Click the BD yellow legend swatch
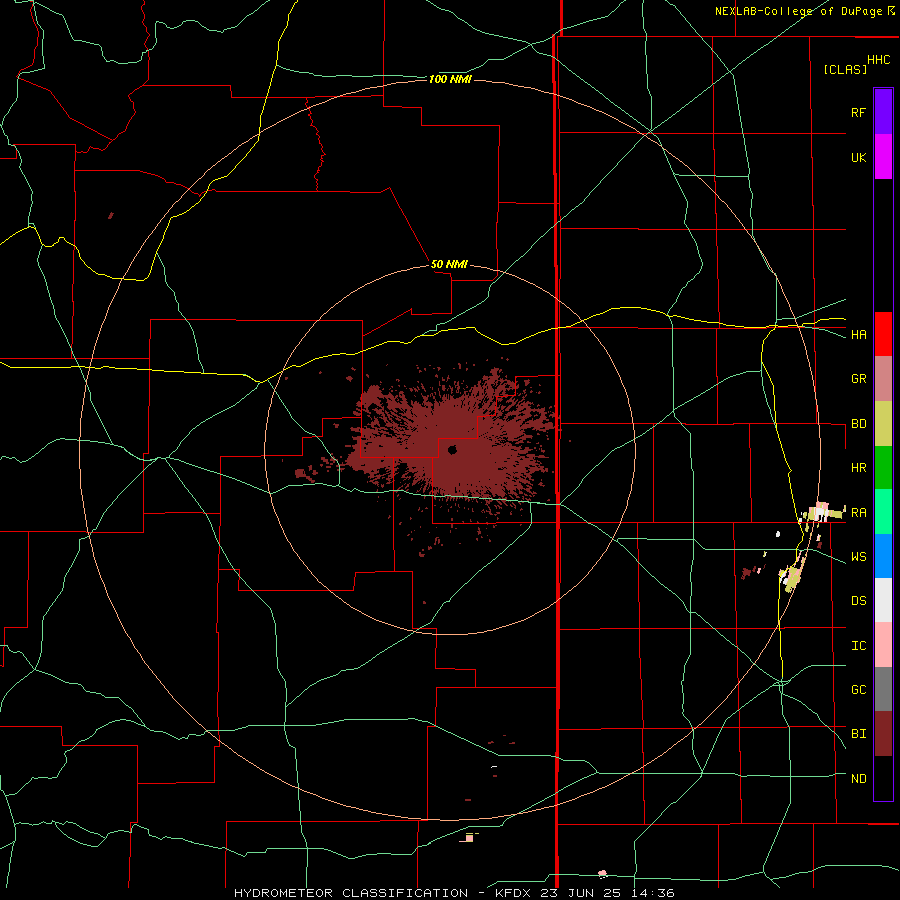The height and width of the screenshot is (900, 900). [883, 424]
